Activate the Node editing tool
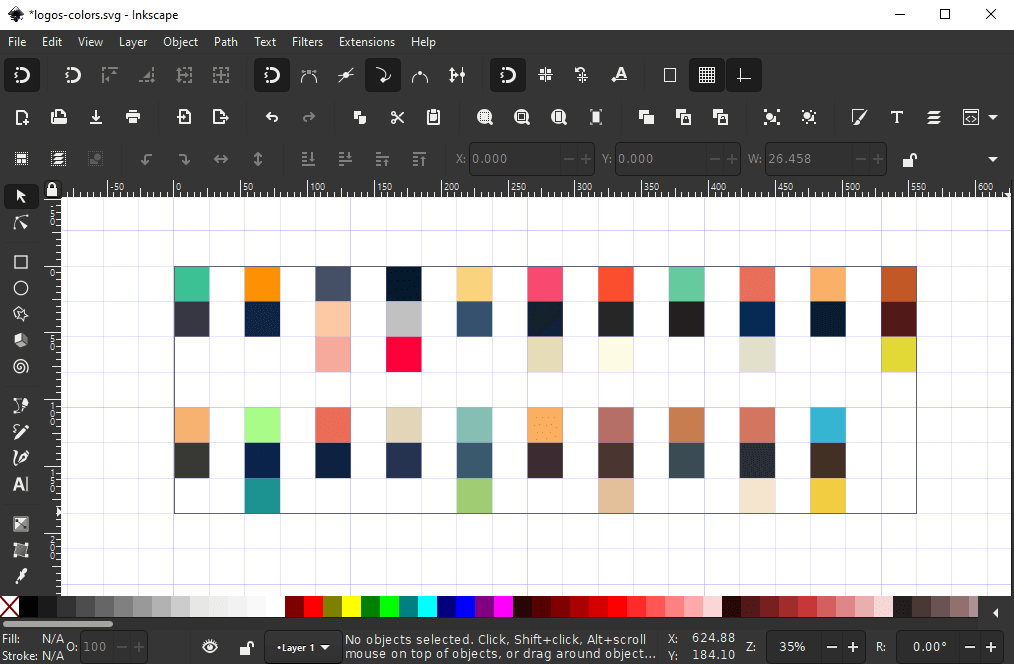Image resolution: width=1014 pixels, height=664 pixels. [21, 223]
